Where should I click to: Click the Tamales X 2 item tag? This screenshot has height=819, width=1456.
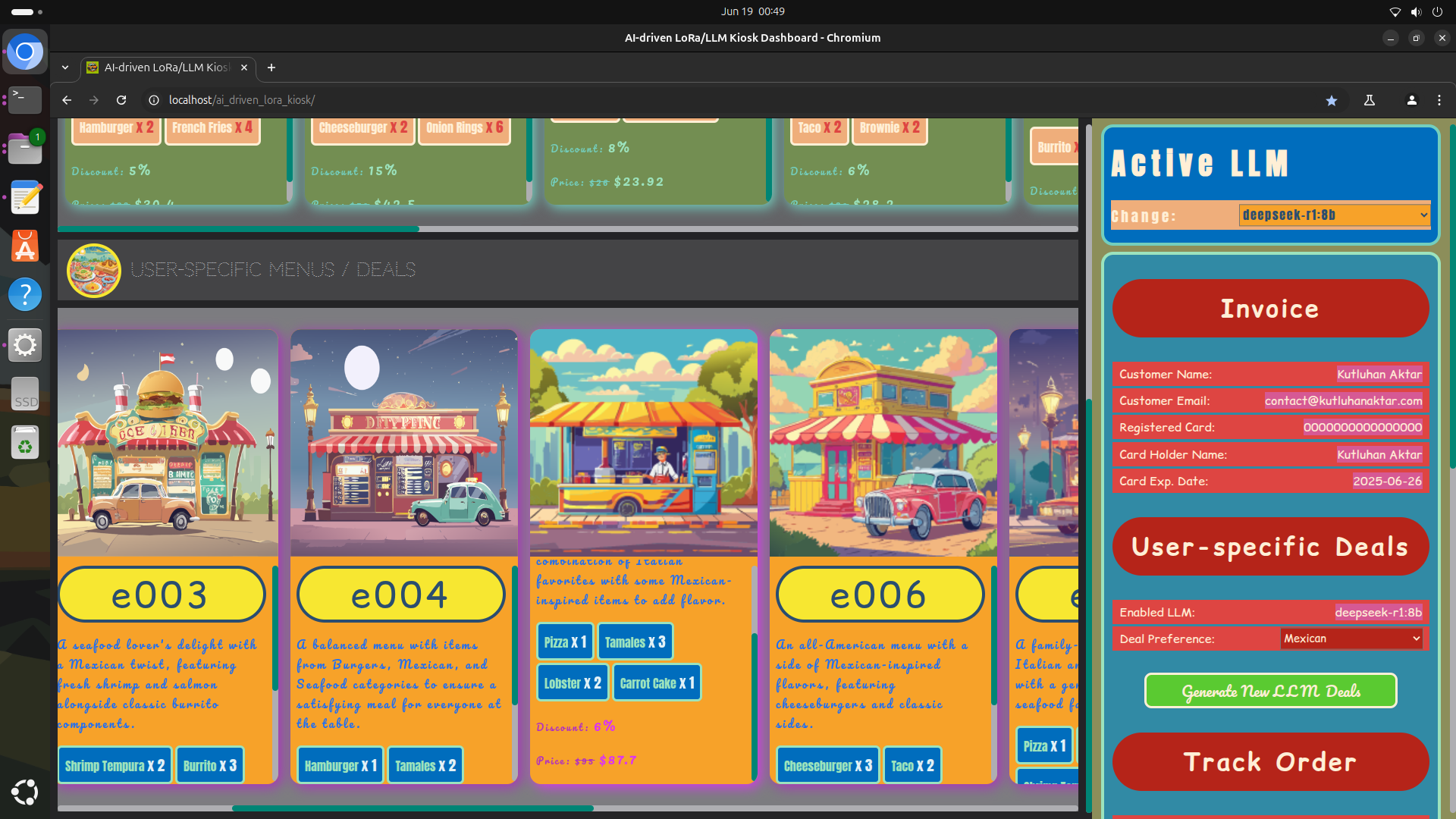click(425, 766)
